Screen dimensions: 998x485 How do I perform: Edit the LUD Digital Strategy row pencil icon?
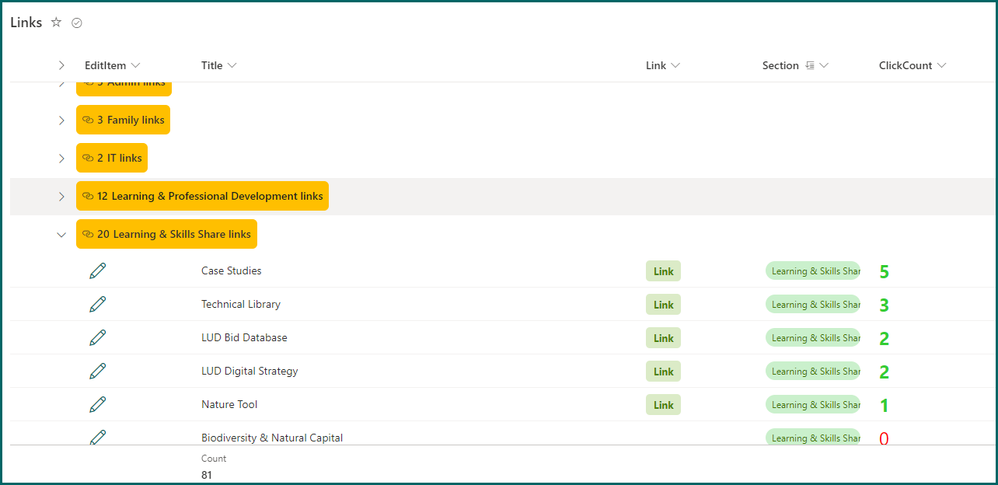coord(97,371)
